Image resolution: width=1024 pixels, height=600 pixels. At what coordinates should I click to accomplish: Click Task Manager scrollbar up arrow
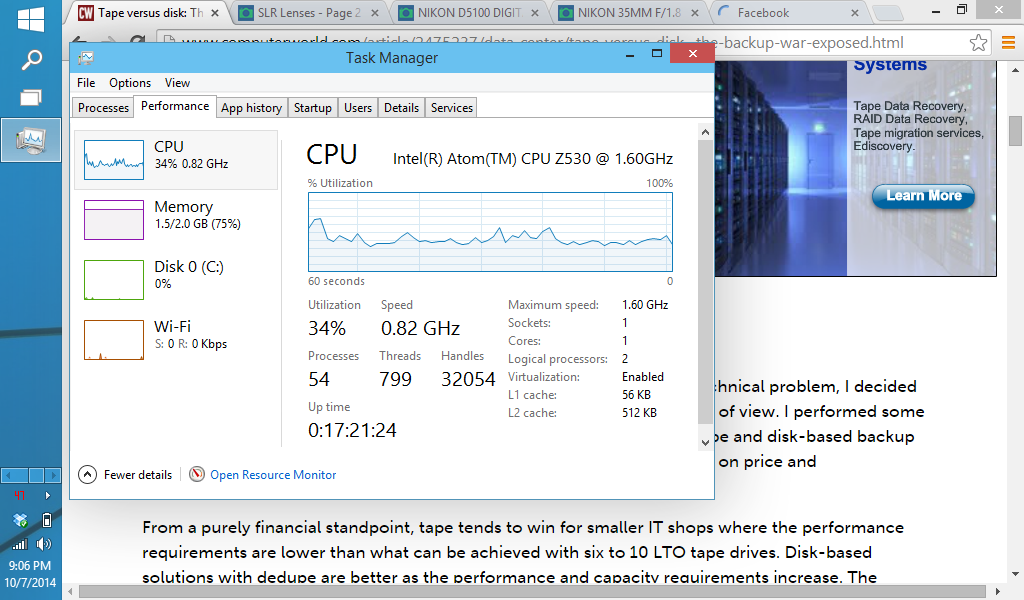(705, 133)
